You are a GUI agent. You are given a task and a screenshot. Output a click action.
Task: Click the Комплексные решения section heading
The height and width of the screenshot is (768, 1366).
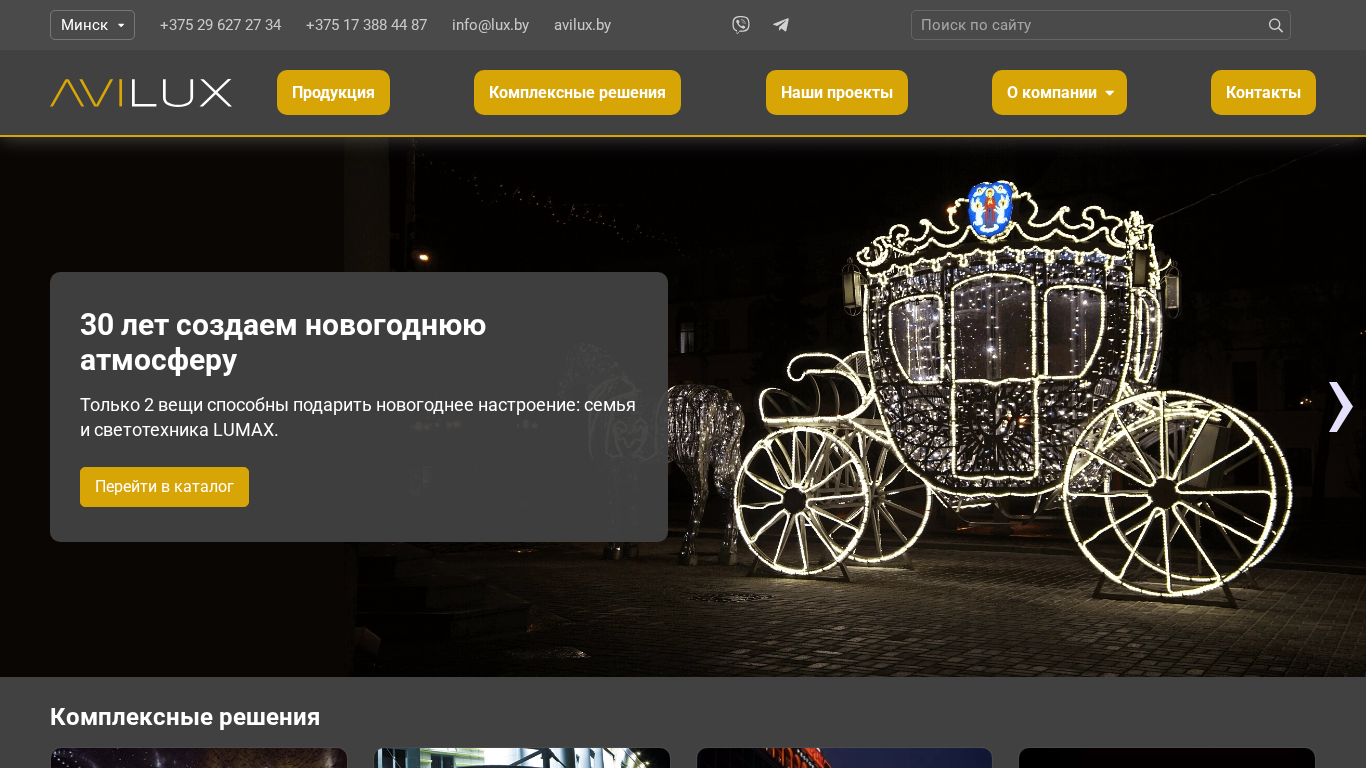coord(185,717)
